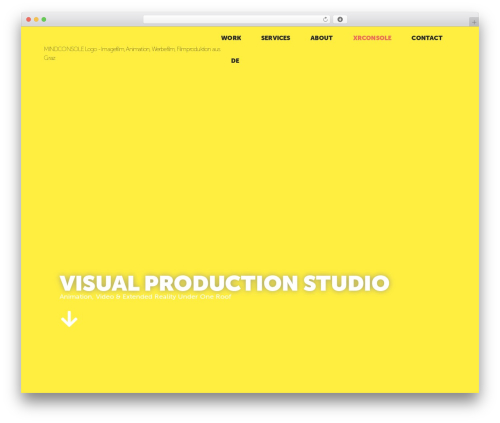The image size is (500, 423).
Task: Click the VISUAL PRODUCTION STUDIO headline
Action: 224,283
